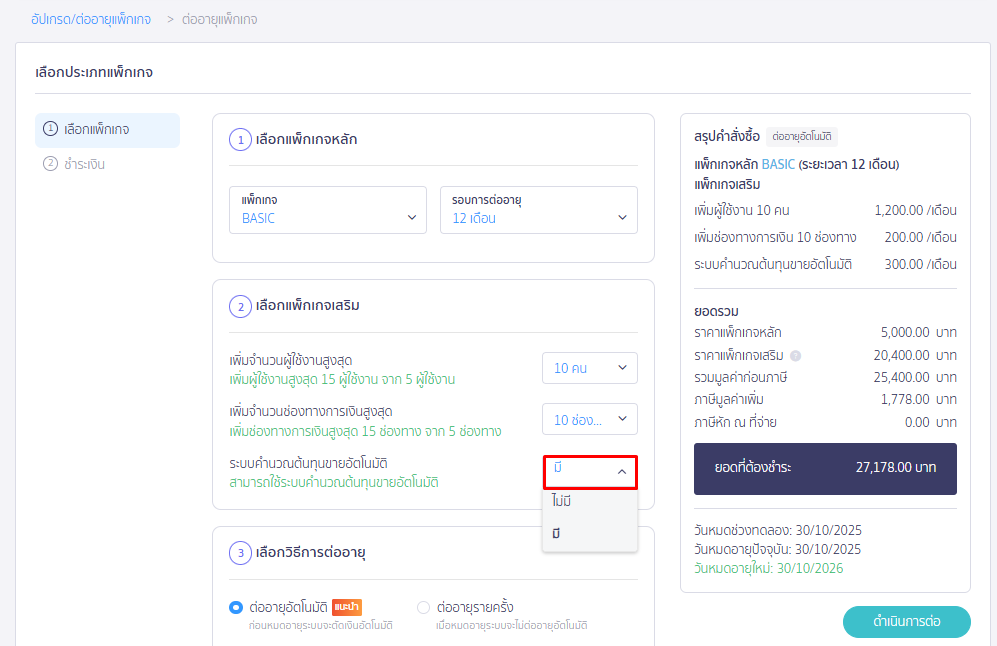This screenshot has height=646, width=997.
Task: Open the อัปเกรด/ต่ออายุแพ็กเกจ breadcrumb link
Action: (93, 19)
